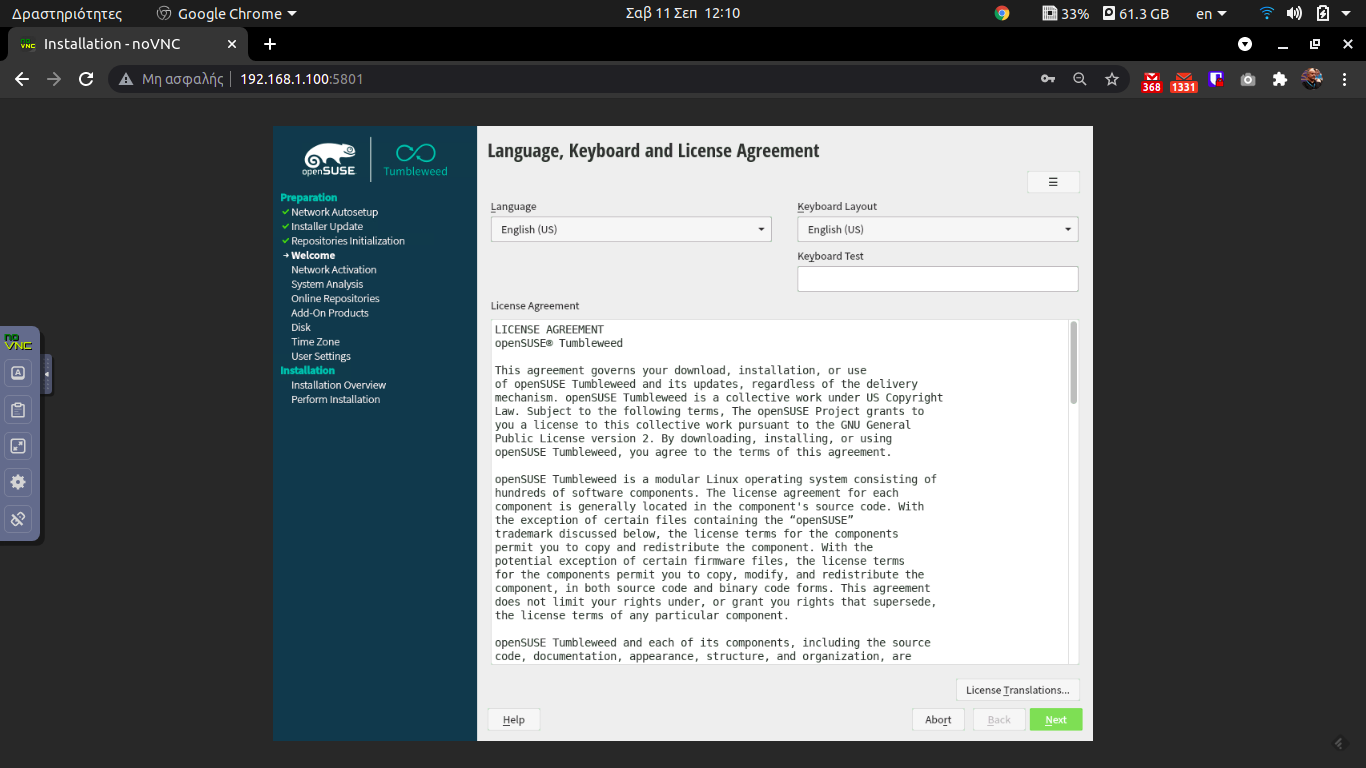The width and height of the screenshot is (1366, 768).
Task: Open the en input source menu
Action: [1211, 14]
